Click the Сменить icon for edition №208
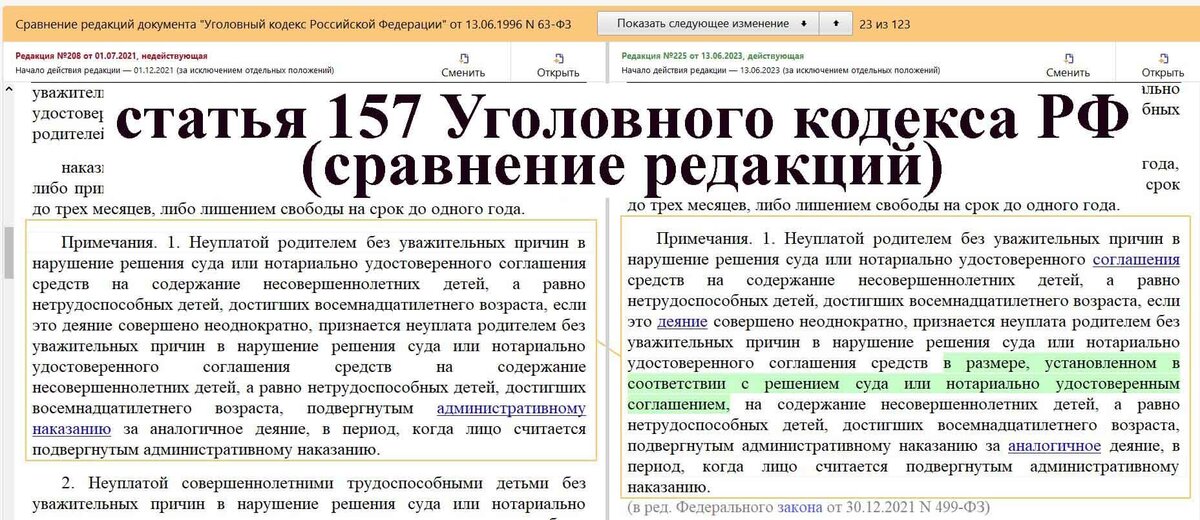1200x520 pixels. click(463, 65)
